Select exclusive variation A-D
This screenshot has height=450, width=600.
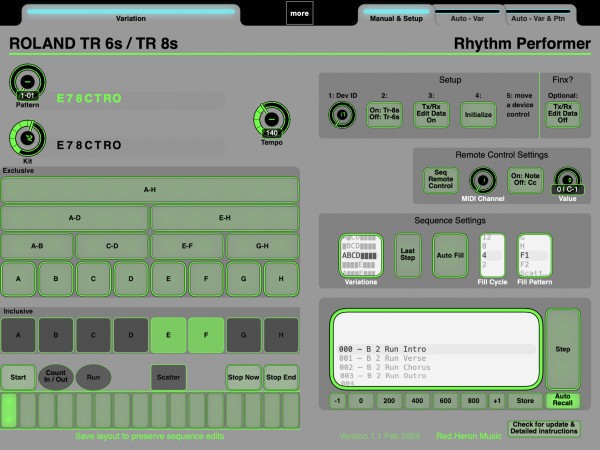(75, 218)
